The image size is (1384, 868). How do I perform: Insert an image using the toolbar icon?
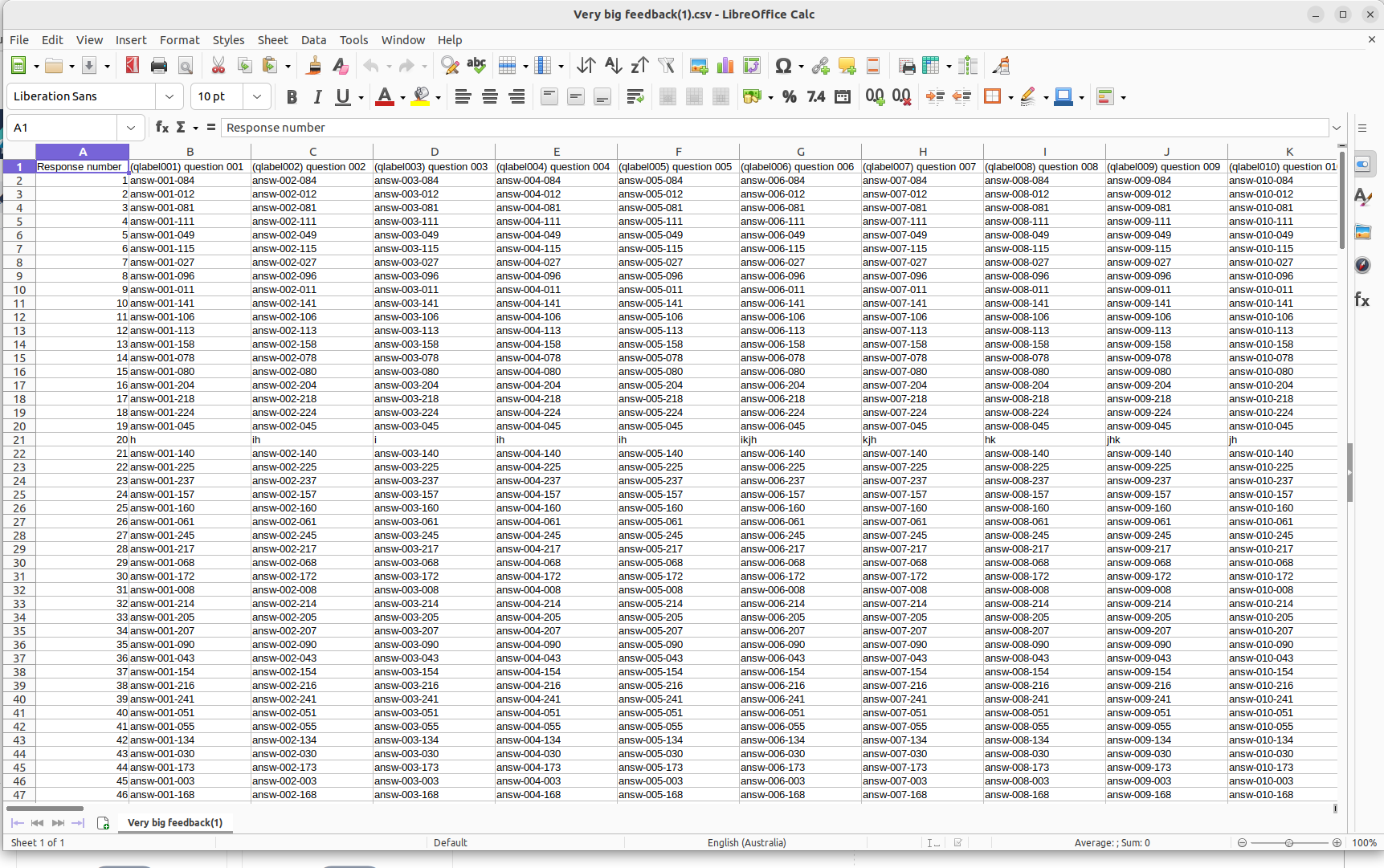pos(699,66)
